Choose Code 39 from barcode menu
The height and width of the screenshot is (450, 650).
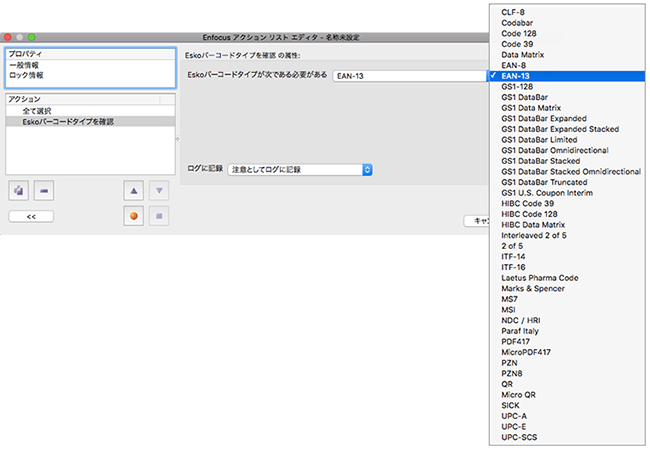567,44
